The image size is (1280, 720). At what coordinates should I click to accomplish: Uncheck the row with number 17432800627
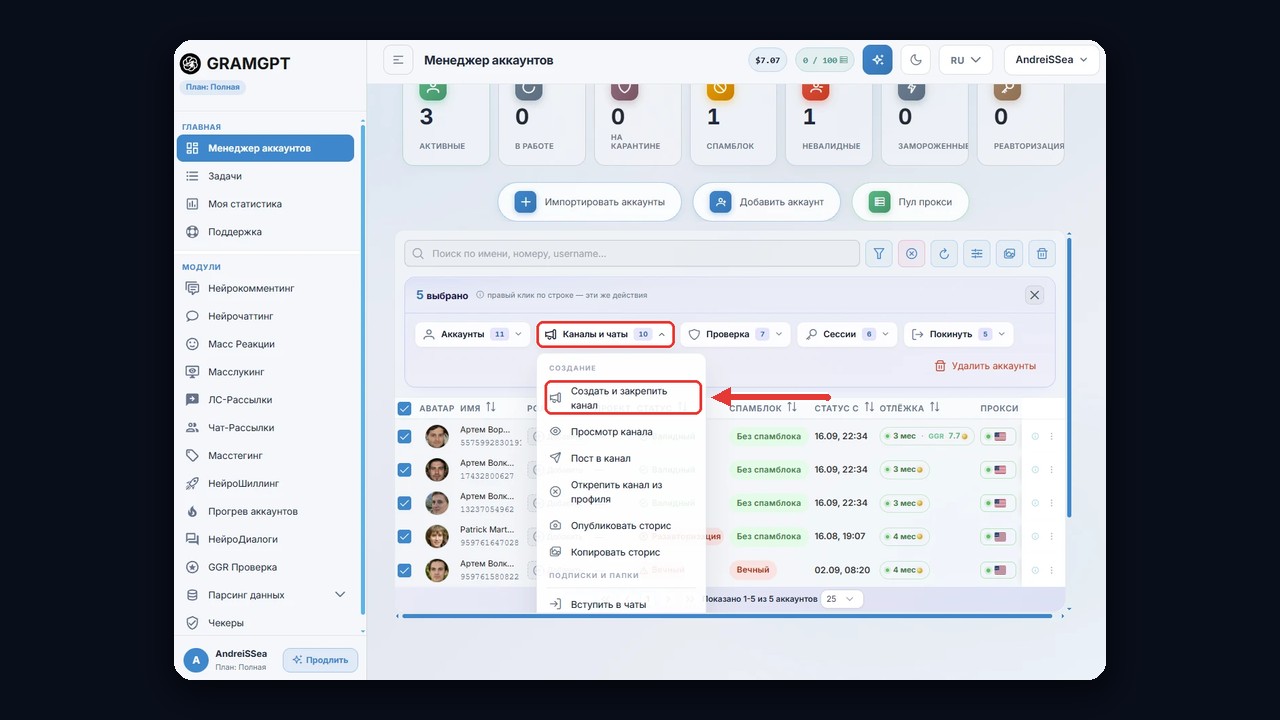[x=405, y=469]
